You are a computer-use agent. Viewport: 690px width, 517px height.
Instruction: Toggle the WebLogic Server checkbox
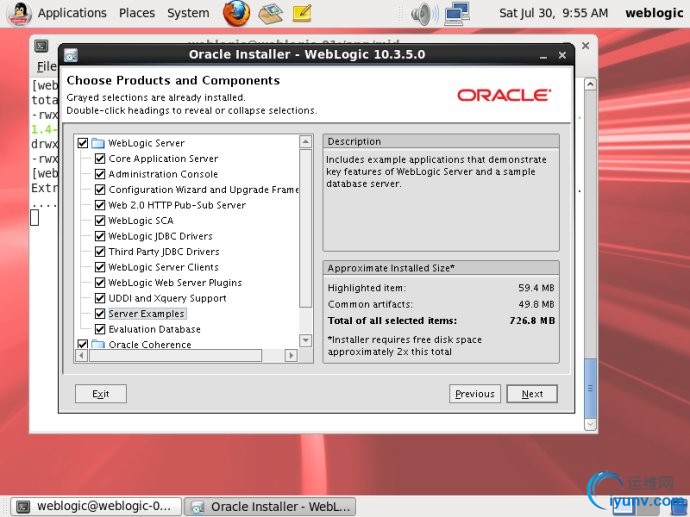point(83,143)
